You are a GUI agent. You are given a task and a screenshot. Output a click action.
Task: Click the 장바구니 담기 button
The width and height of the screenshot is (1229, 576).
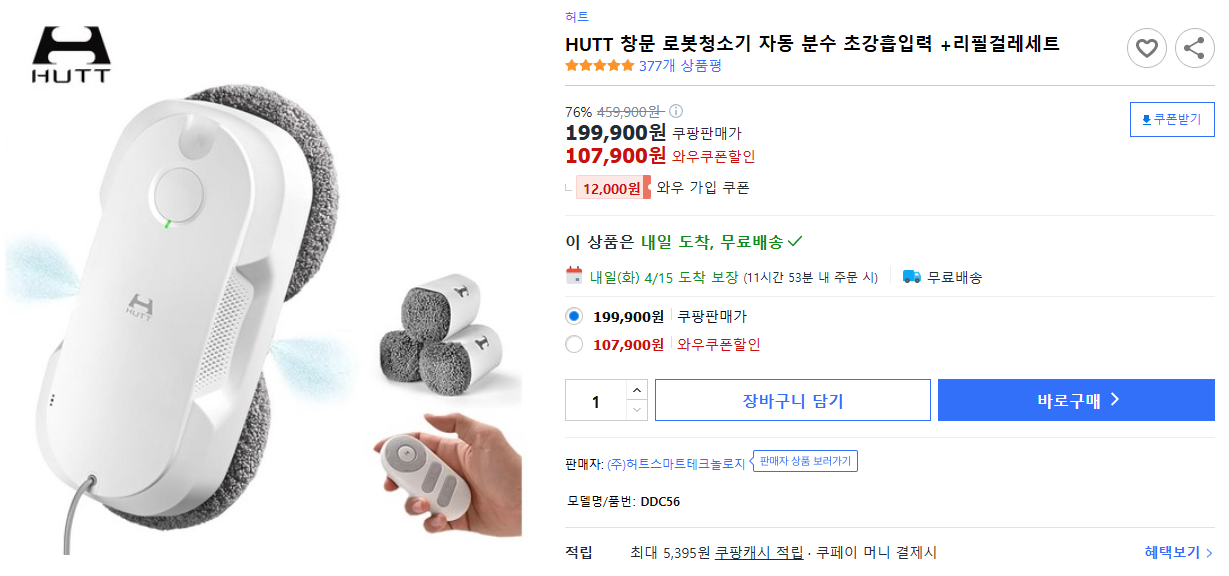point(792,400)
